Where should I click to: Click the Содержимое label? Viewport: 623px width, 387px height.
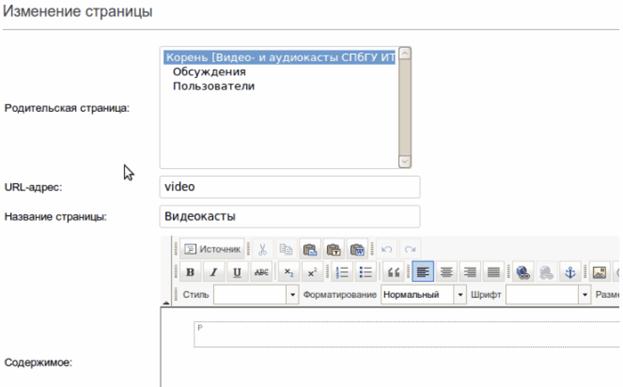tap(38, 362)
